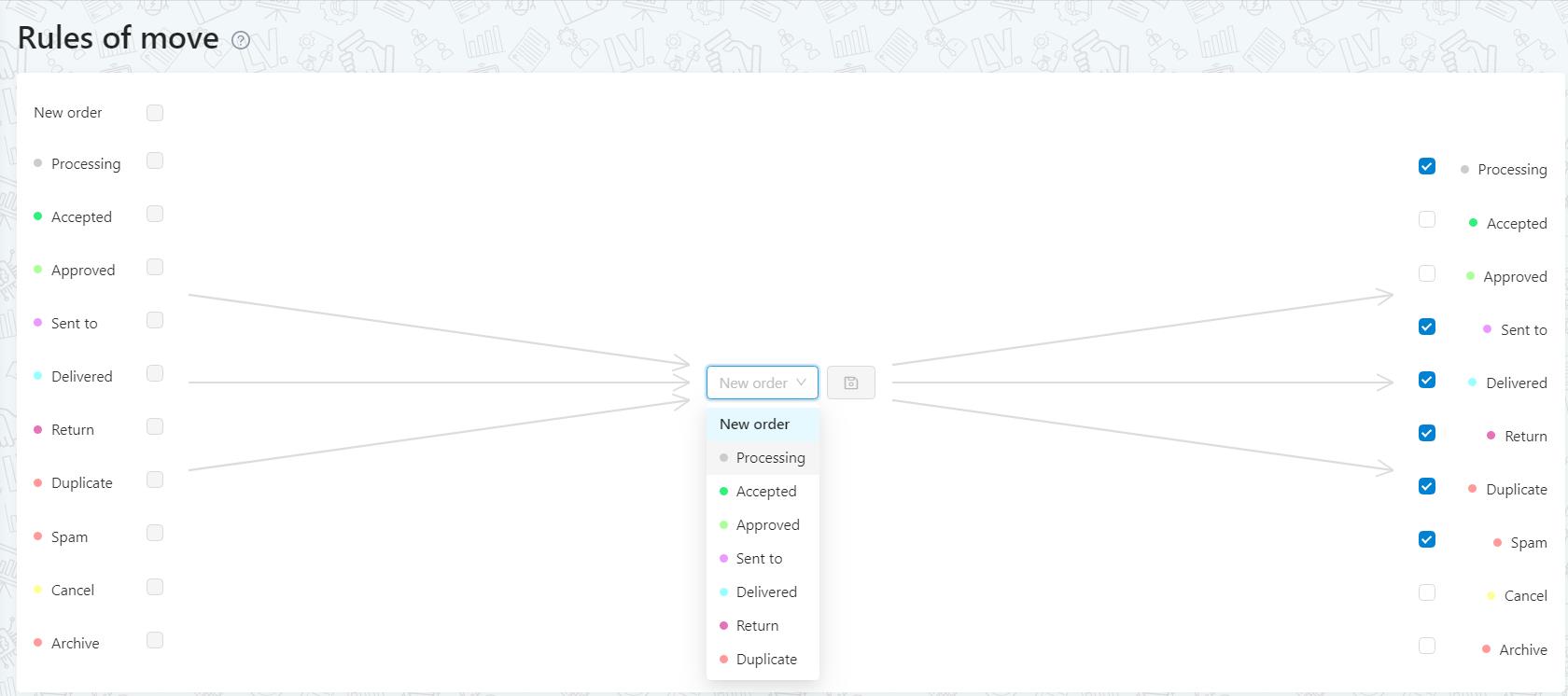Choose Accepted in the status dropdown list

tap(765, 491)
